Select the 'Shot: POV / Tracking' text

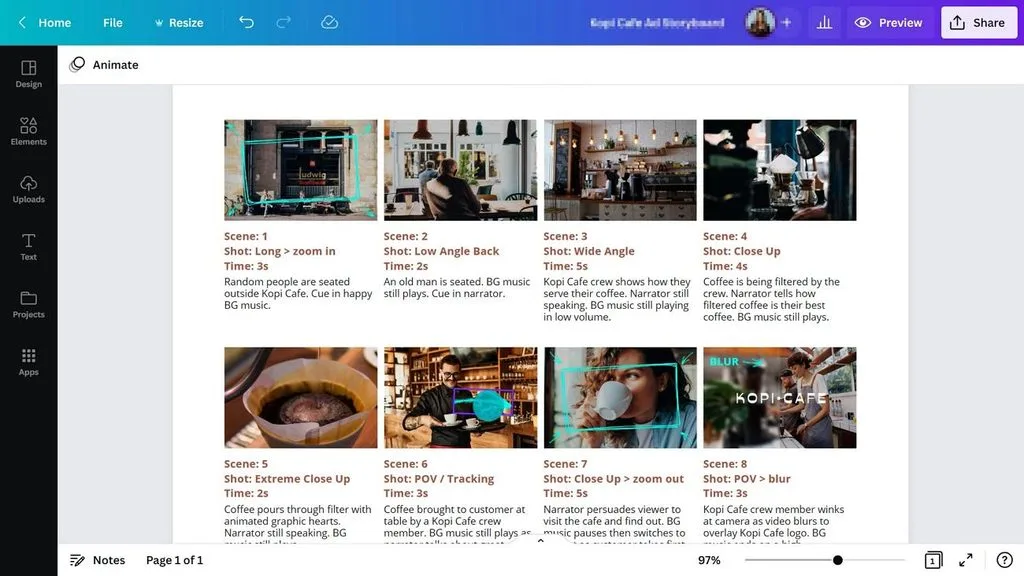tap(439, 479)
